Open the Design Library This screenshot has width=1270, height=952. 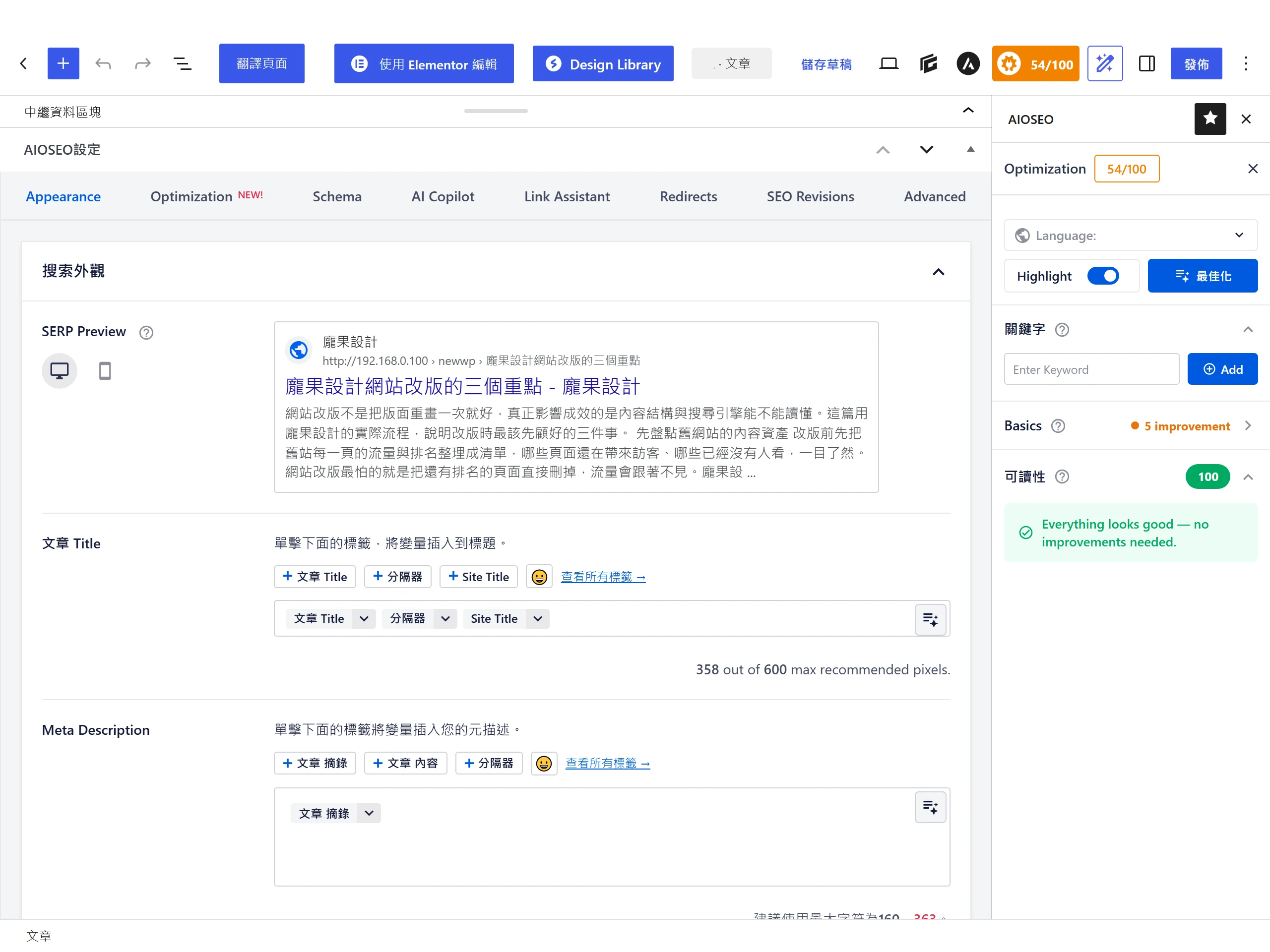tap(603, 63)
